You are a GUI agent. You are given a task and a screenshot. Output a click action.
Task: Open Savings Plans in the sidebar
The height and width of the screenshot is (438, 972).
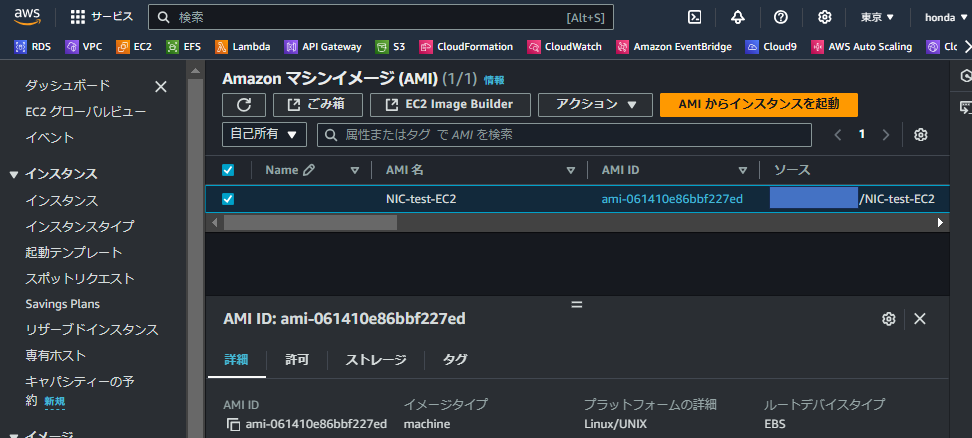point(63,304)
